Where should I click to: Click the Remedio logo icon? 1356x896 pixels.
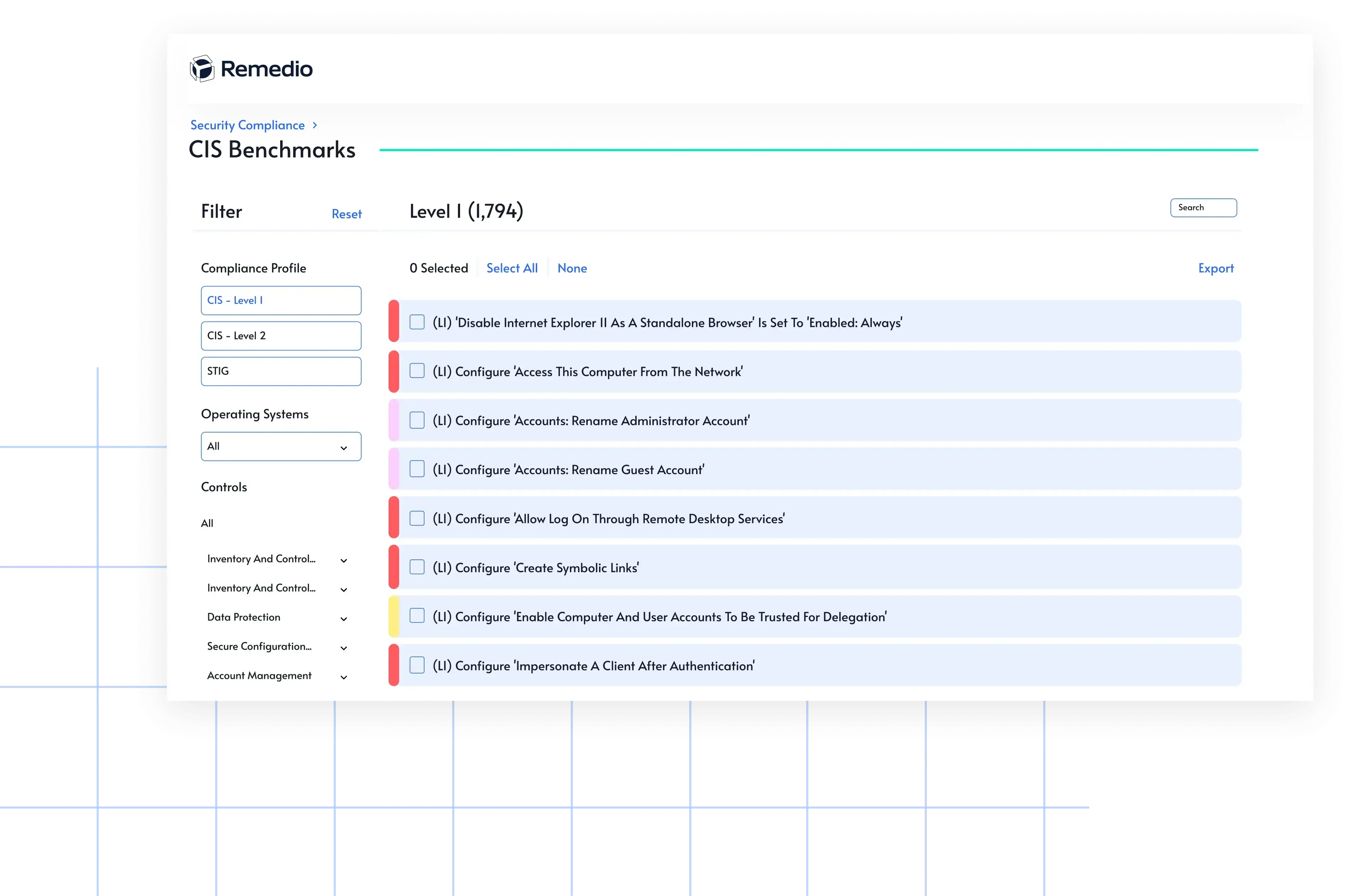pyautogui.click(x=202, y=68)
